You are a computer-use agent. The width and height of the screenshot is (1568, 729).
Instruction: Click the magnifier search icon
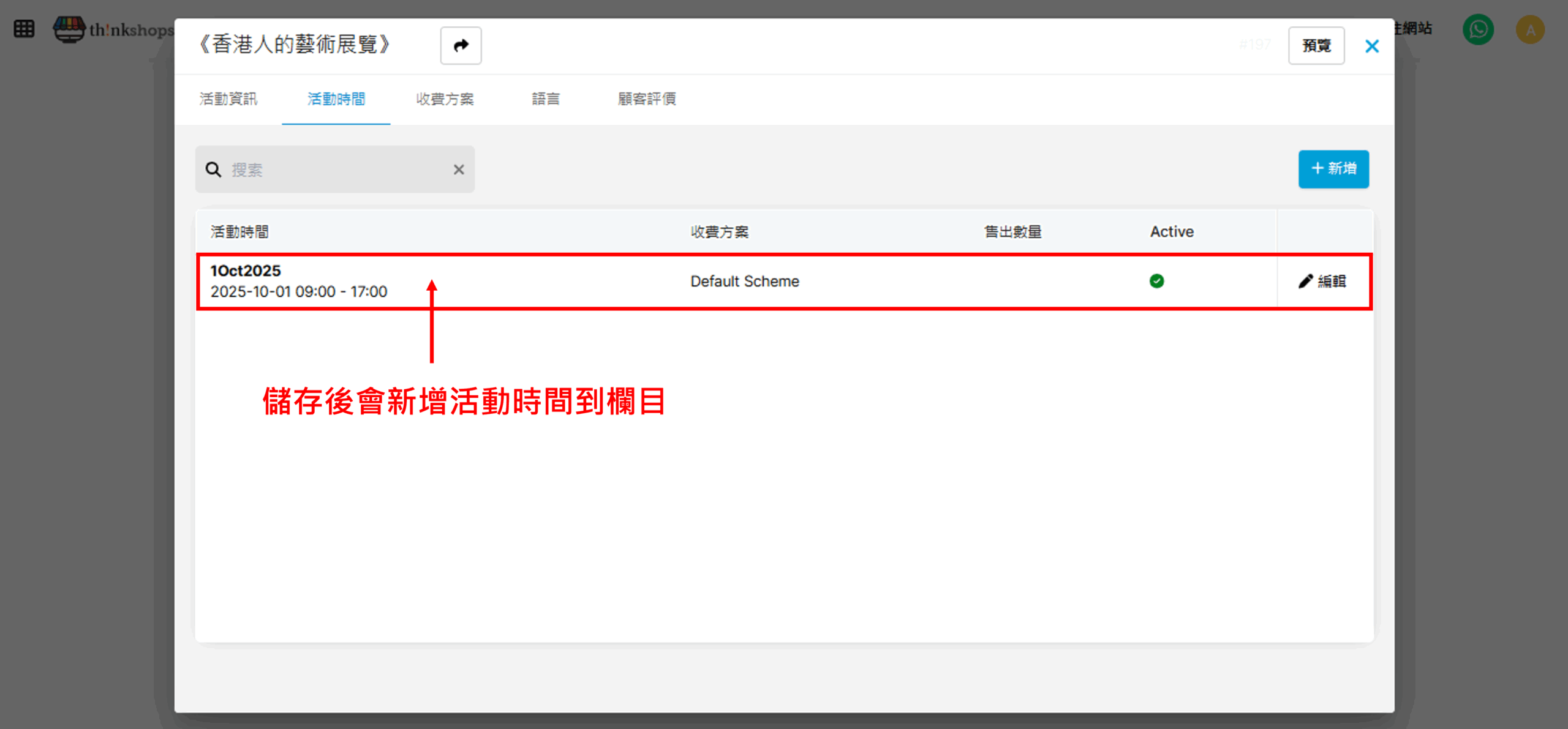[x=213, y=170]
